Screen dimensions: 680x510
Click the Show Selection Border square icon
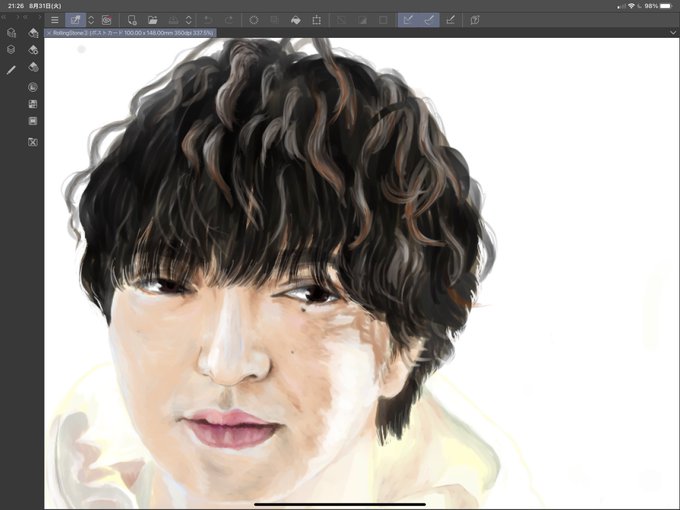click(x=383, y=20)
